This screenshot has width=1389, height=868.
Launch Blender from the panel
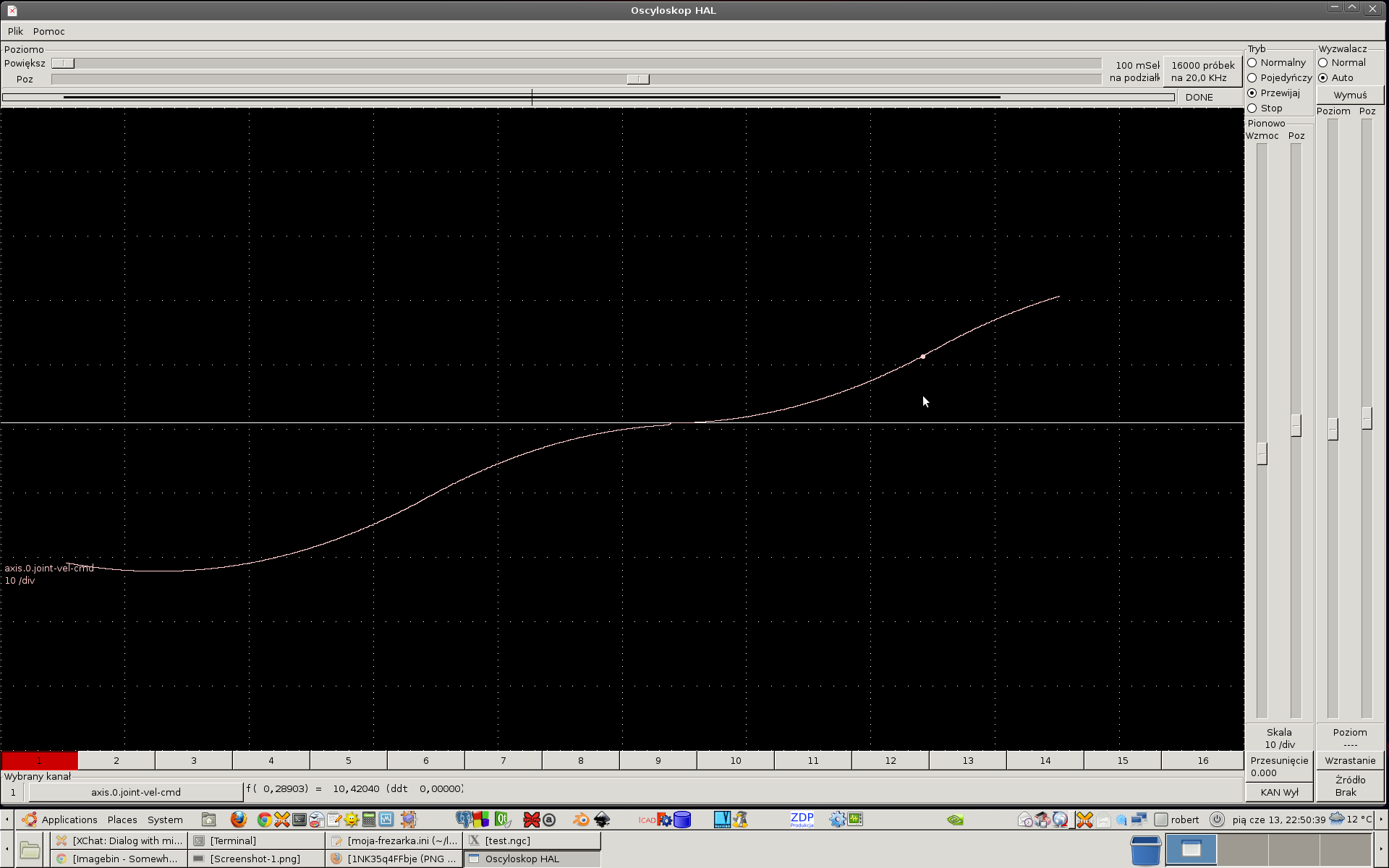tap(581, 820)
